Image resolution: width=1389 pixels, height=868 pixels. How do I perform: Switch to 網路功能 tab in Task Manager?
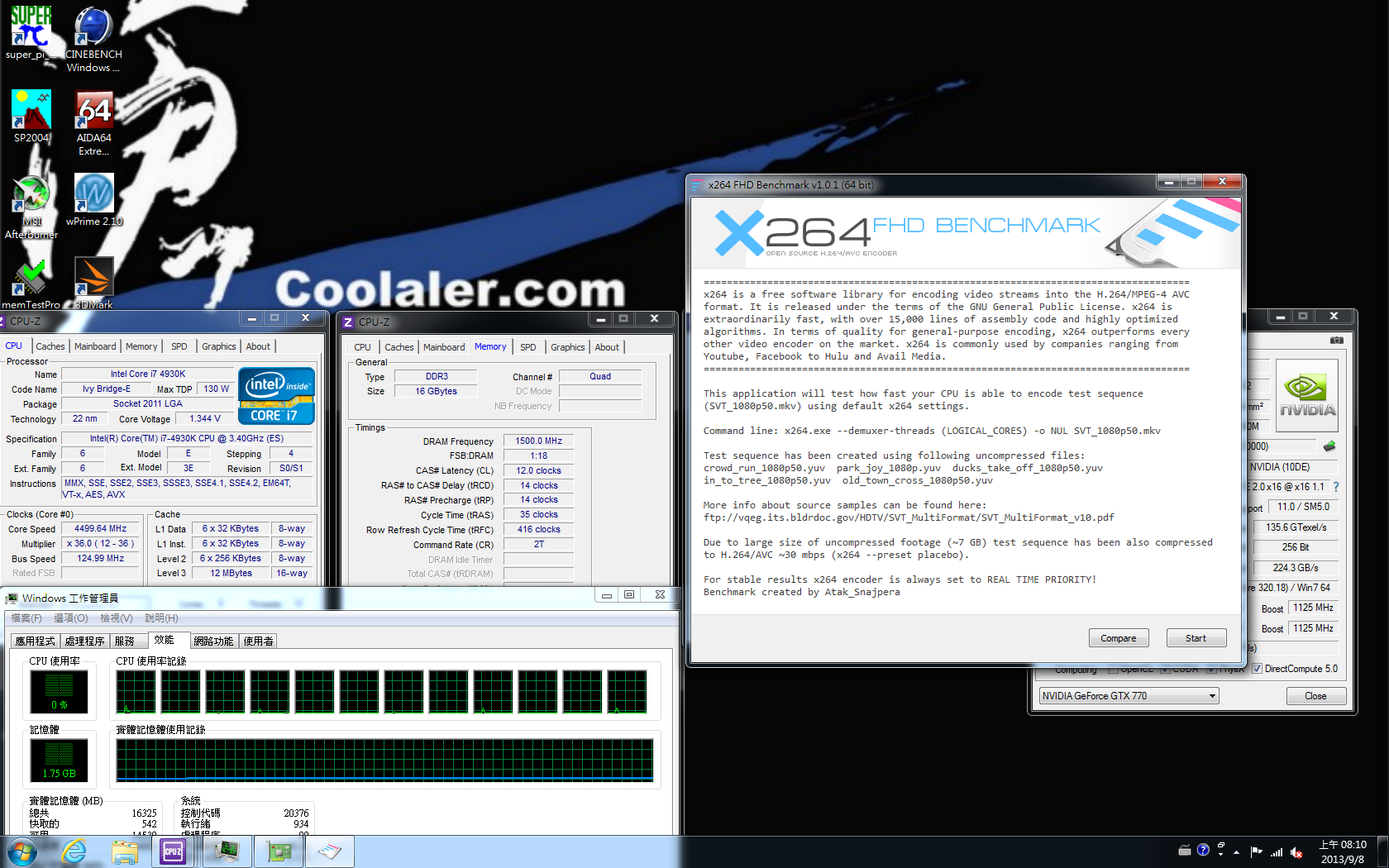click(x=214, y=641)
